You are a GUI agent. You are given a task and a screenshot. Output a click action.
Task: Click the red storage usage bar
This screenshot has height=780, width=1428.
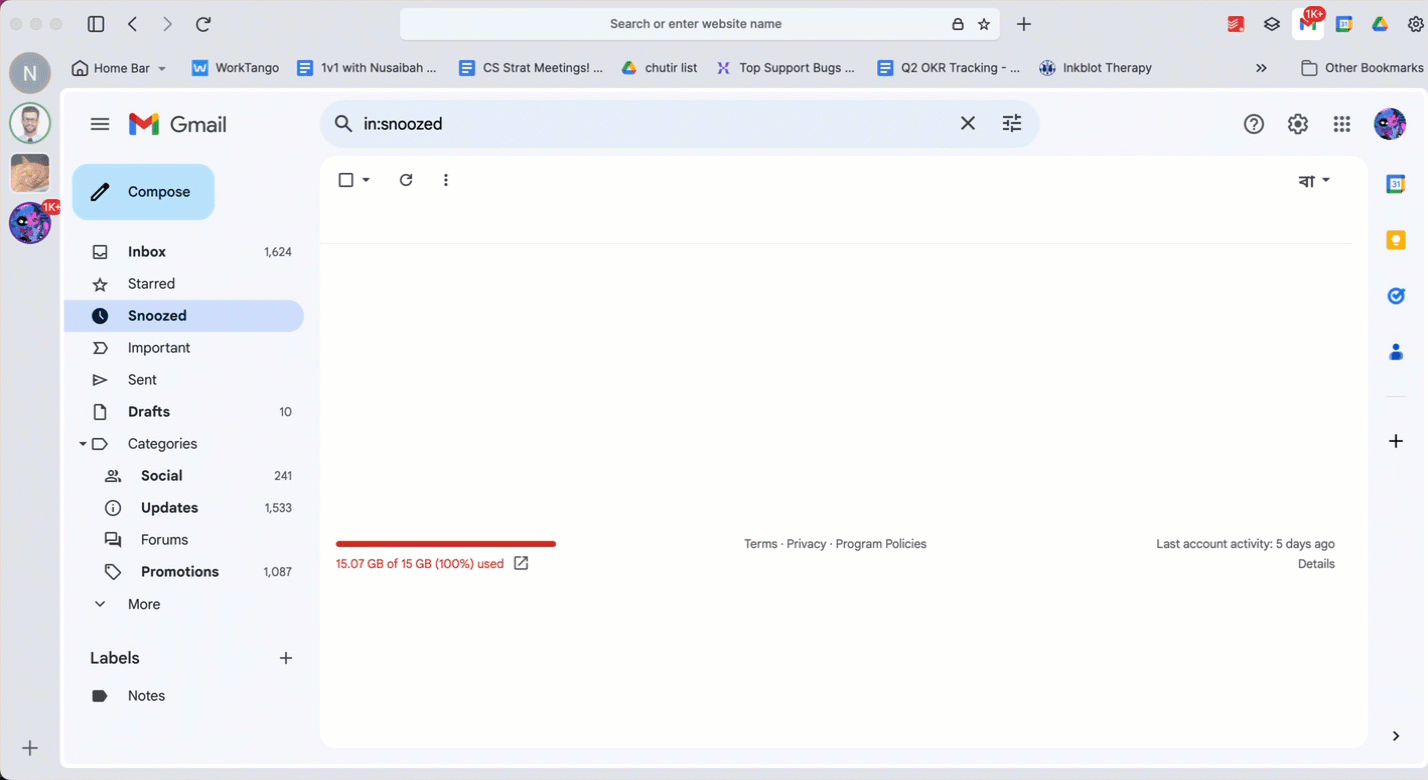coord(446,544)
